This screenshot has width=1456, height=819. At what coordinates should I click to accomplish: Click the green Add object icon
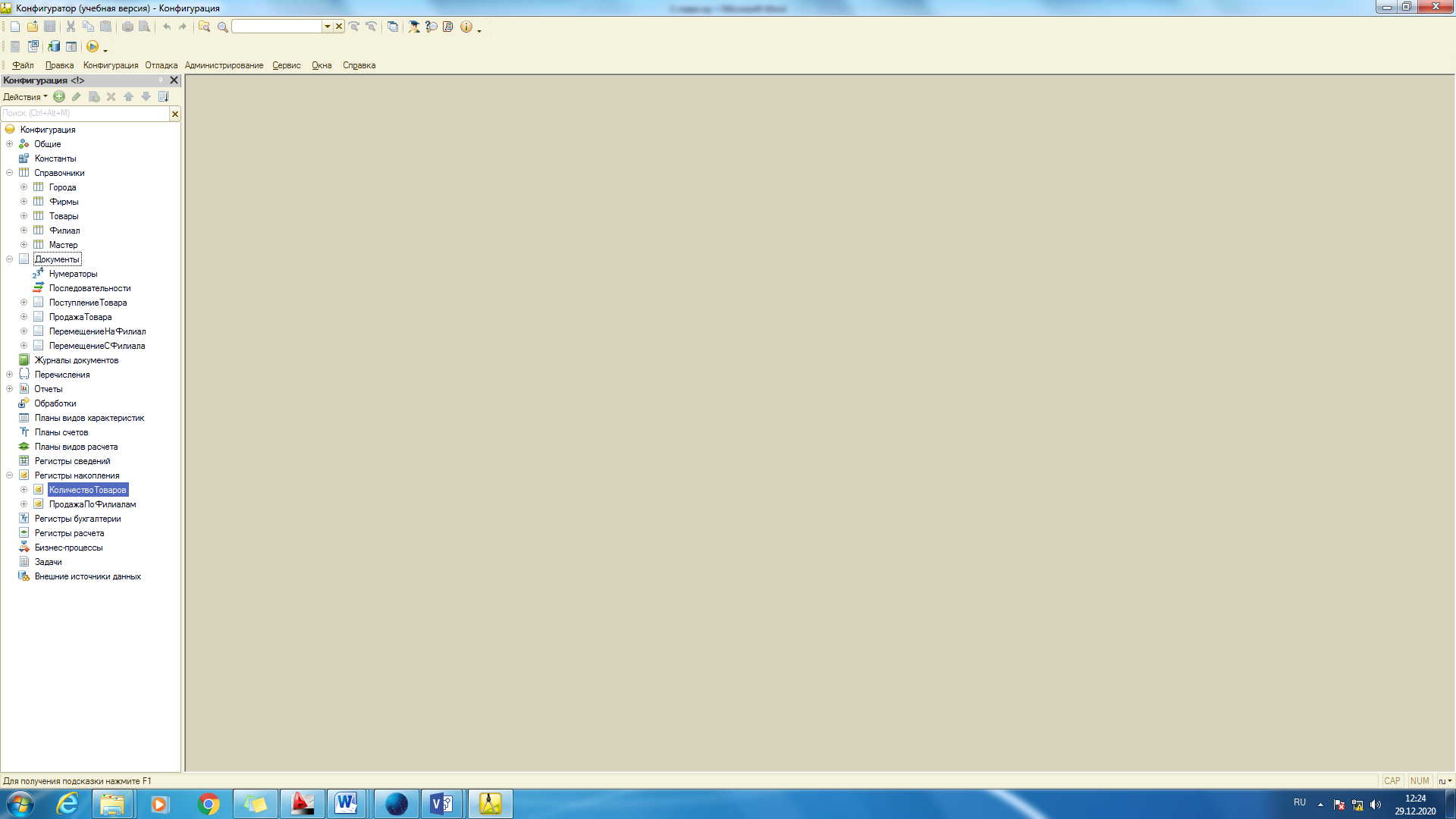coord(59,97)
